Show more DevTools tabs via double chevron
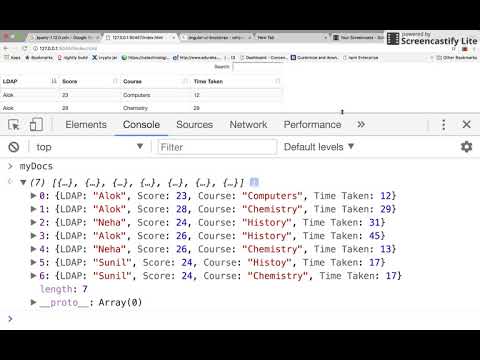 tap(361, 125)
